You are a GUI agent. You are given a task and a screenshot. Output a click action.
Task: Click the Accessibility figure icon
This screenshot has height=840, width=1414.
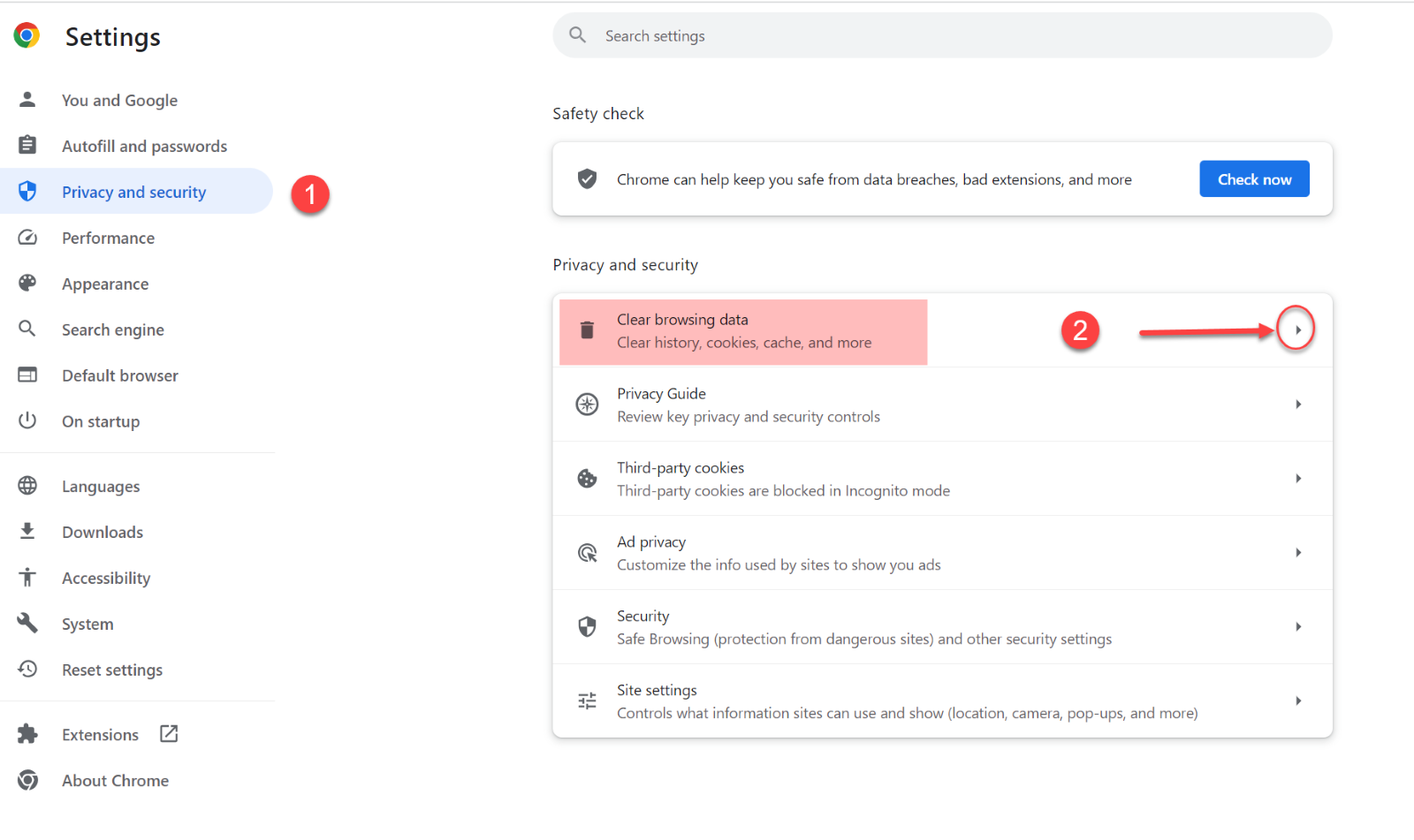[27, 577]
